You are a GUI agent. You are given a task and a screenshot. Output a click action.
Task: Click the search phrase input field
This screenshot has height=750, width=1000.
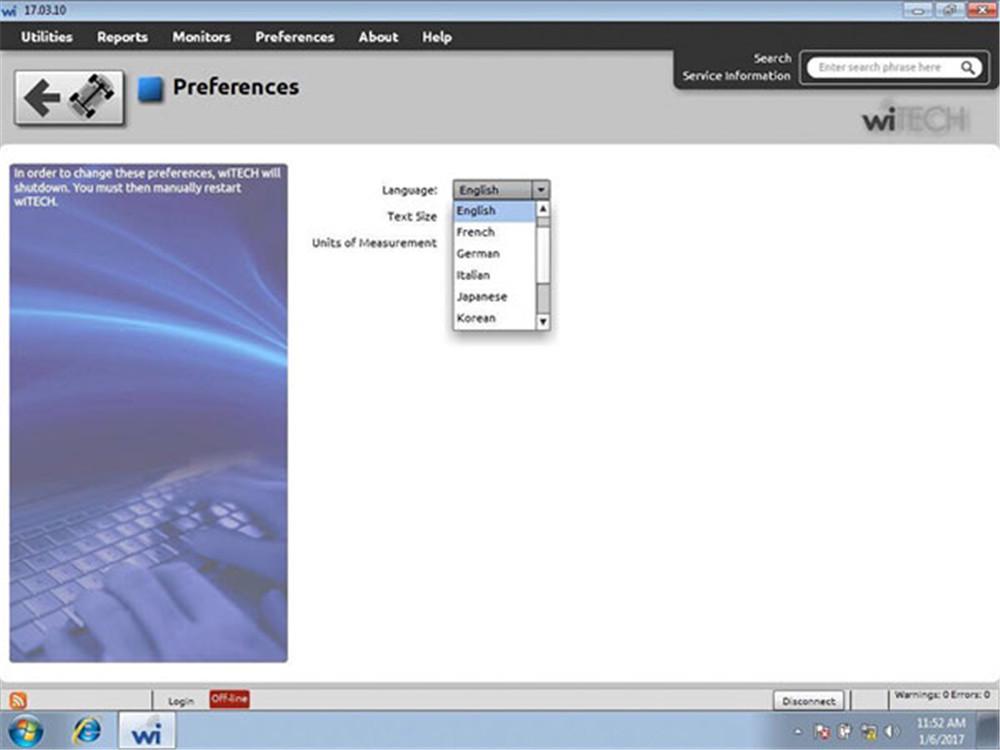pos(884,68)
